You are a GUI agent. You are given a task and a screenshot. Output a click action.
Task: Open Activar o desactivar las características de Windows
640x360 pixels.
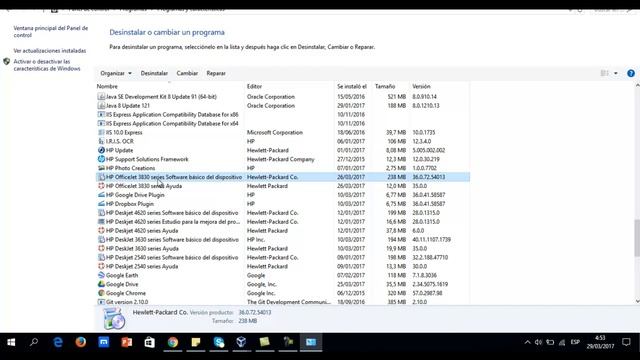tap(47, 65)
